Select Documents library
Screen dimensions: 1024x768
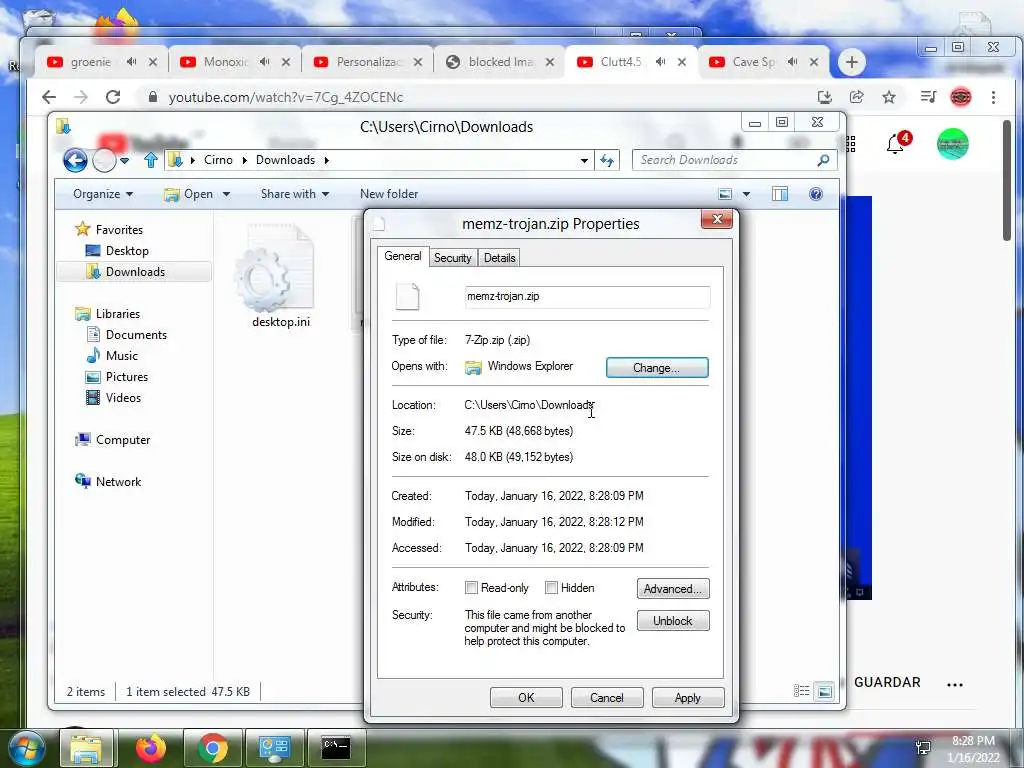click(x=127, y=335)
